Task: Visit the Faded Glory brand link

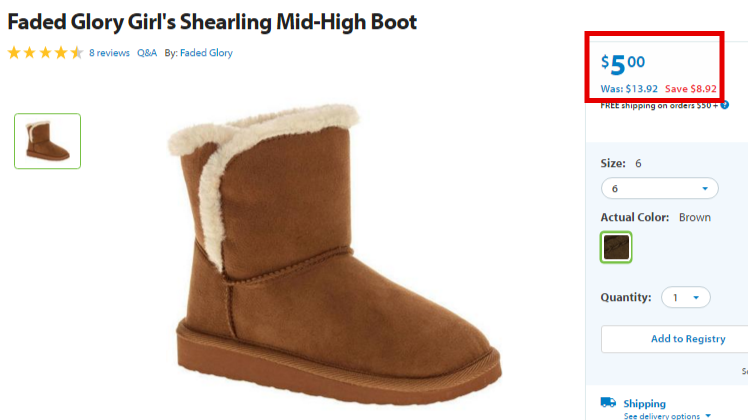Action: click(206, 53)
